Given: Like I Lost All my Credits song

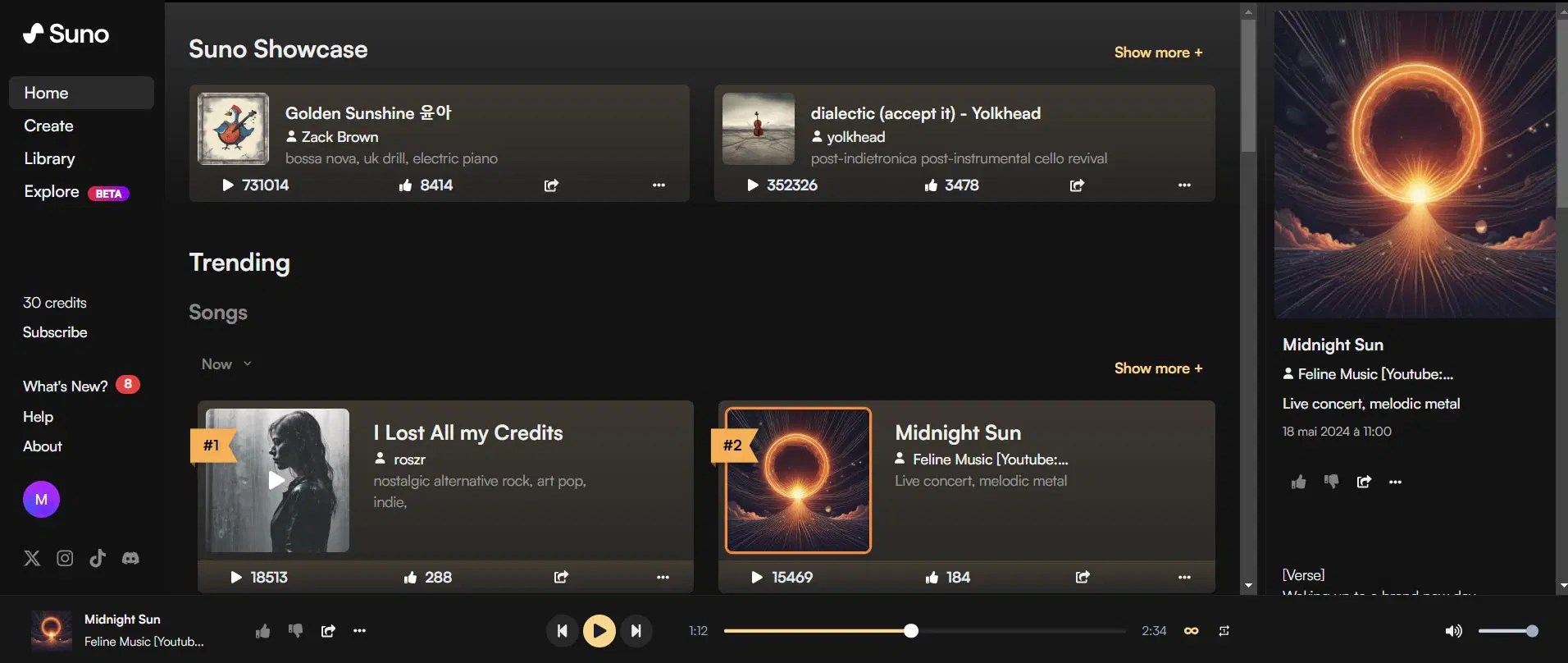Looking at the screenshot, I should click(410, 578).
